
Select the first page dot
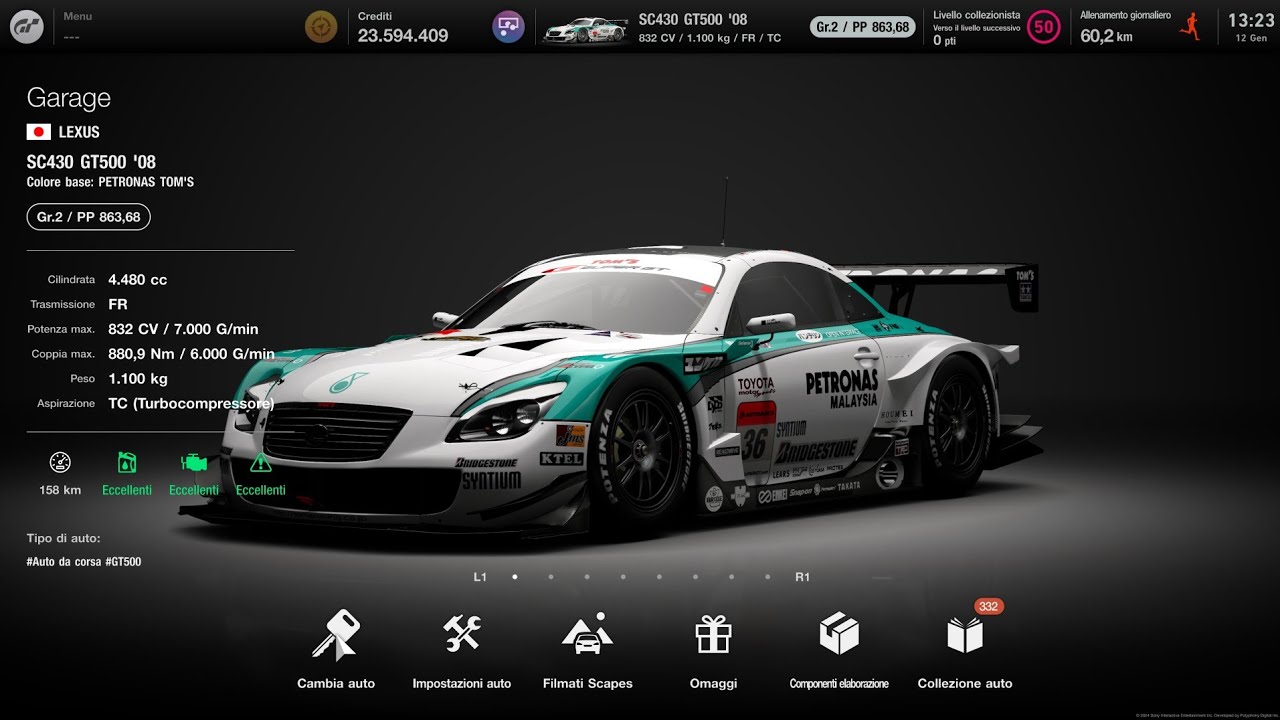tap(515, 577)
